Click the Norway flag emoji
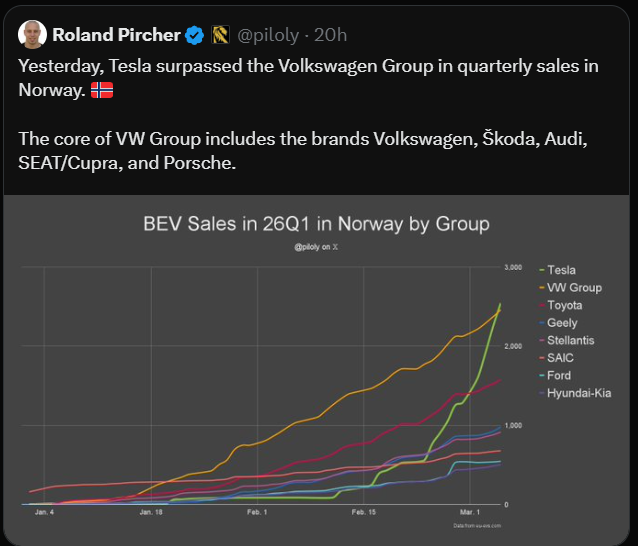This screenshot has width=638, height=546. [x=102, y=90]
